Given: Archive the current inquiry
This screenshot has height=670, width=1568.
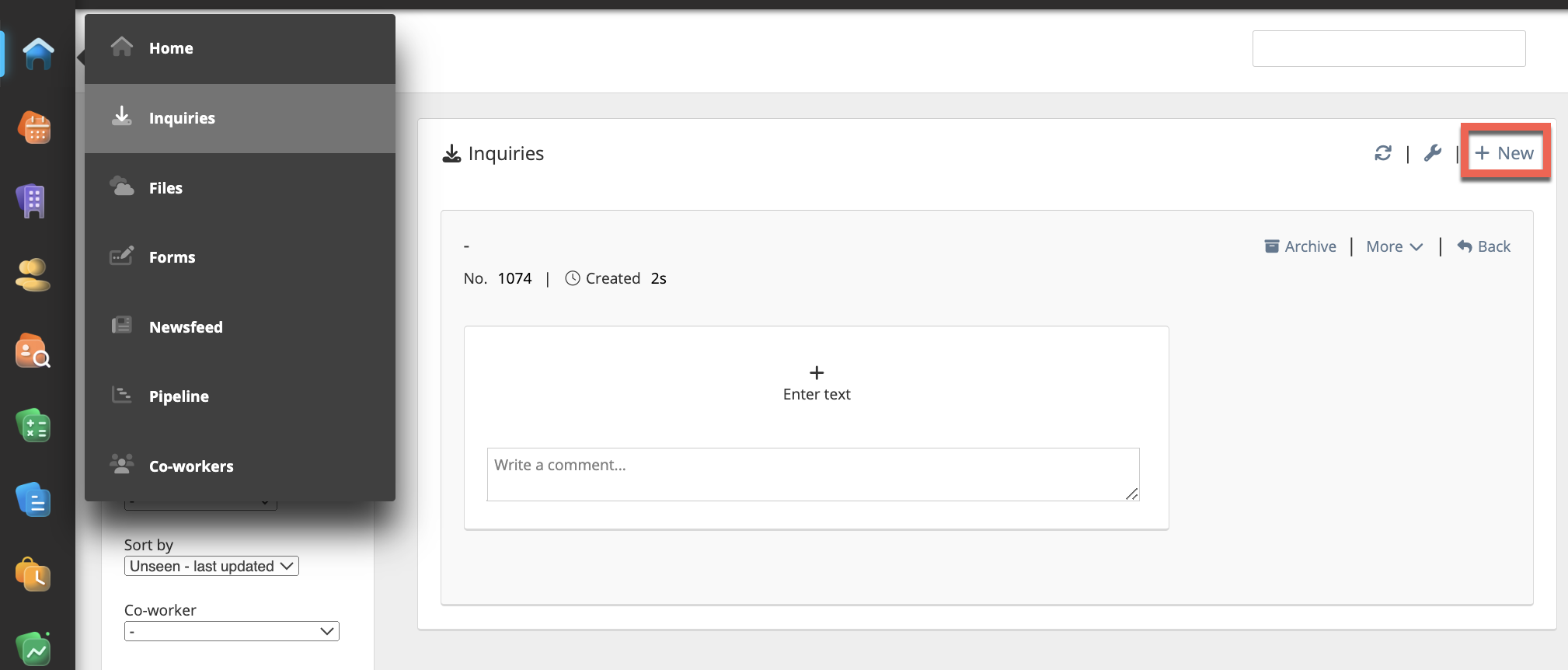Looking at the screenshot, I should point(1301,246).
